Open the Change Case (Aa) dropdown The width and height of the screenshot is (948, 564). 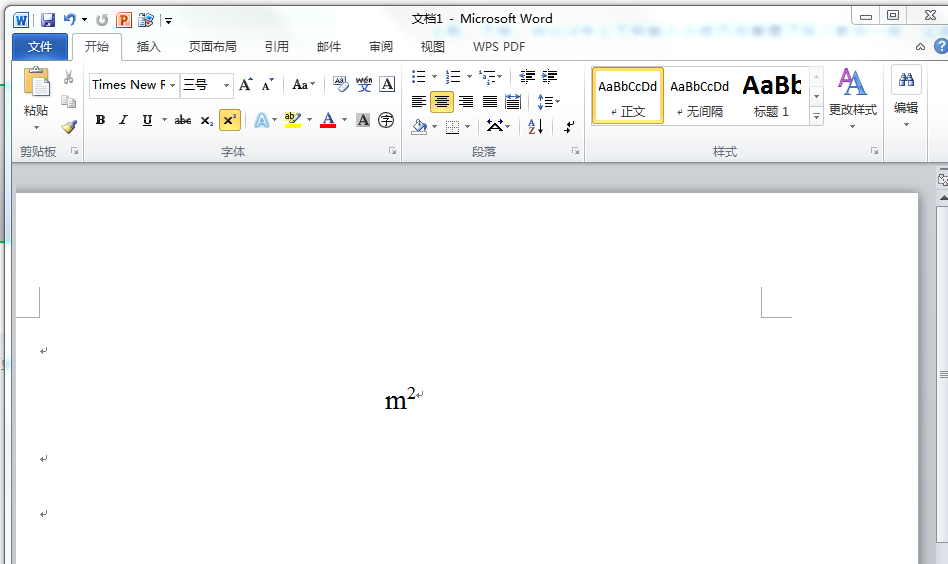(304, 85)
